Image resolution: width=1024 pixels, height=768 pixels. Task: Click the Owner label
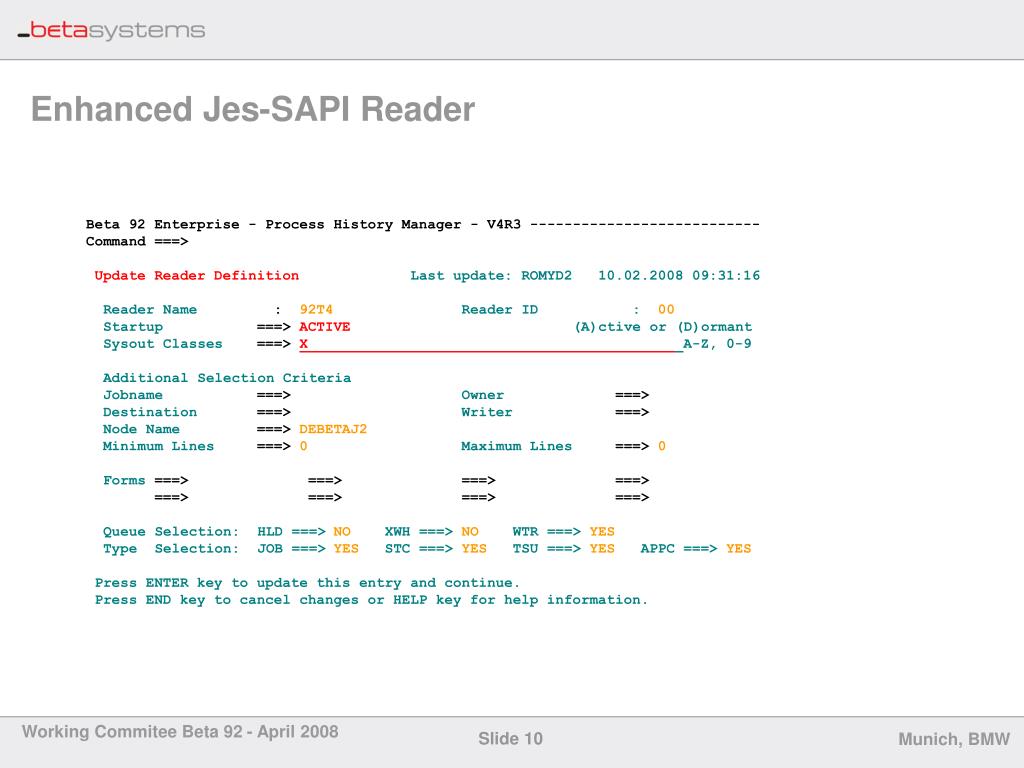tap(483, 395)
